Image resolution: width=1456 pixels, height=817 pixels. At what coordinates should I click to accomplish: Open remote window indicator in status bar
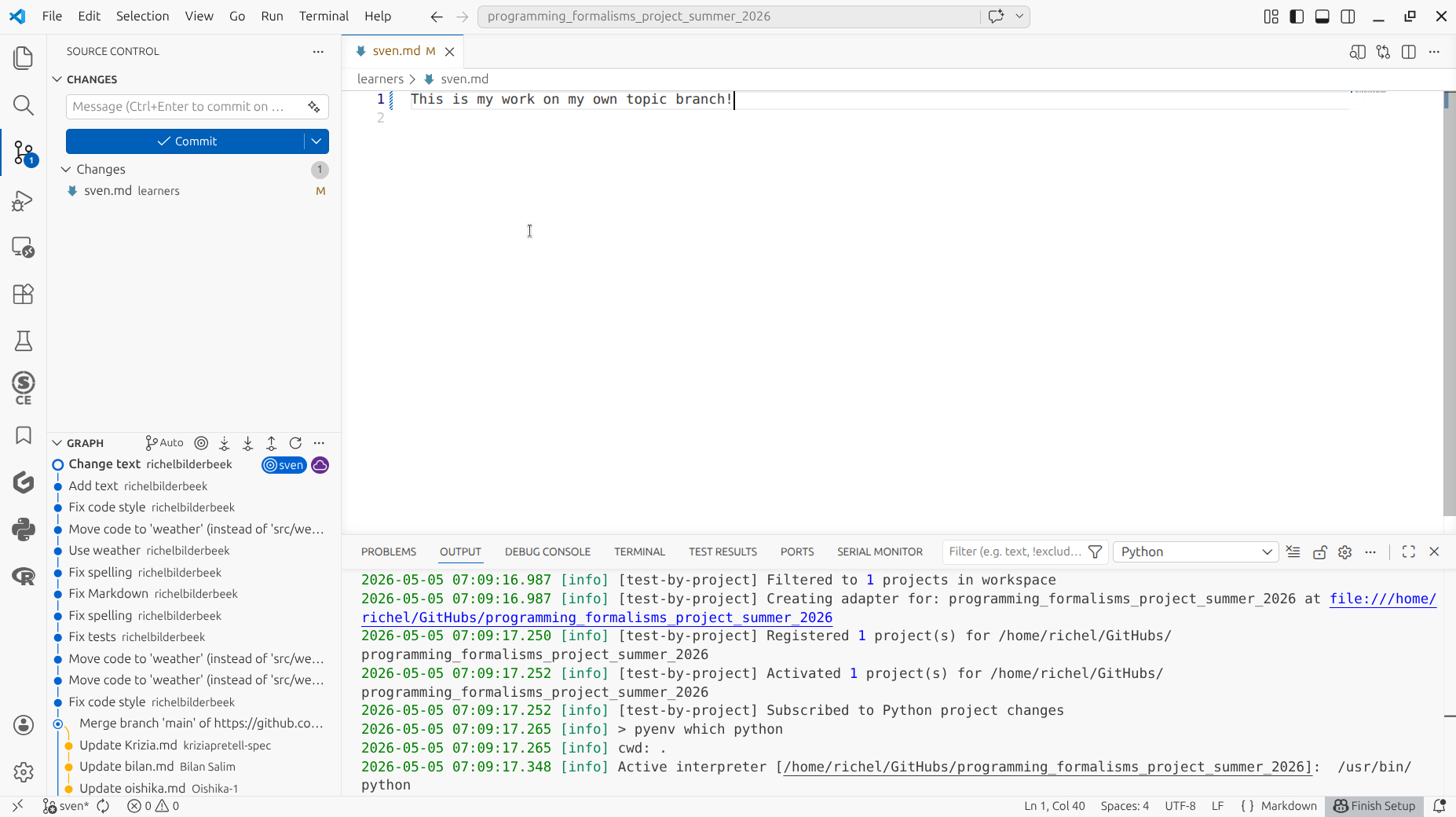tap(17, 806)
